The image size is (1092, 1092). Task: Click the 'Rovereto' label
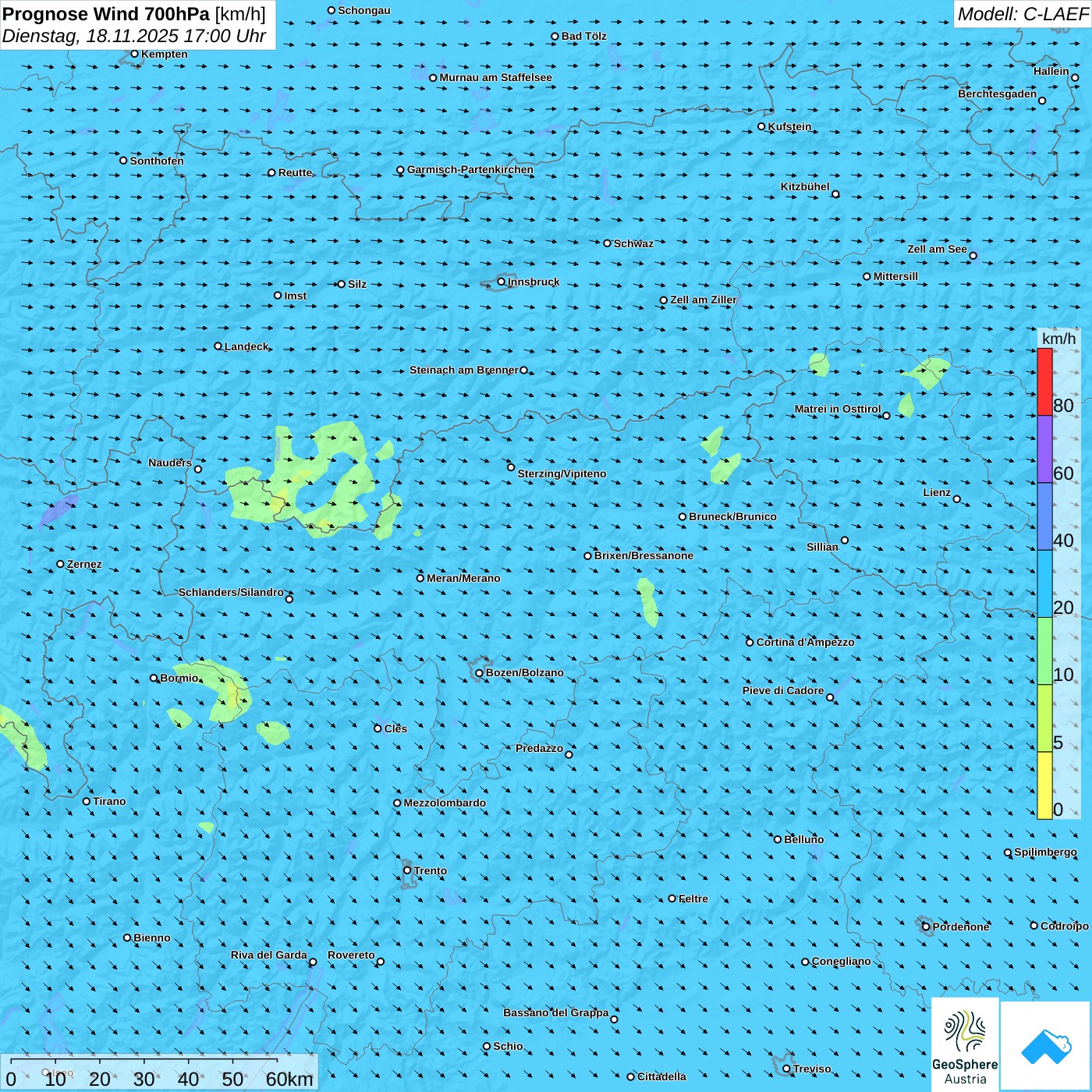click(351, 955)
